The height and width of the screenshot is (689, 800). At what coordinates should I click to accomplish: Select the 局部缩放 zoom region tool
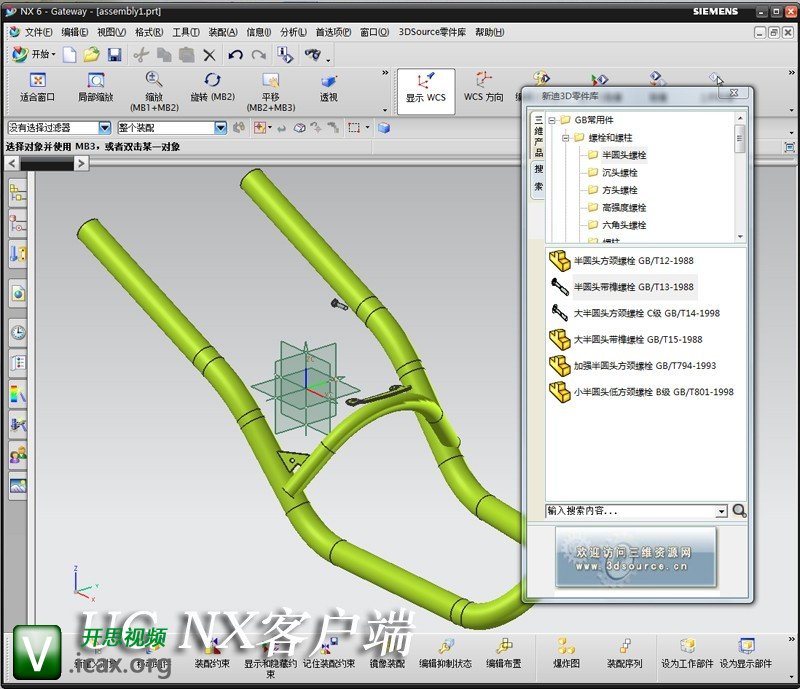(95, 87)
